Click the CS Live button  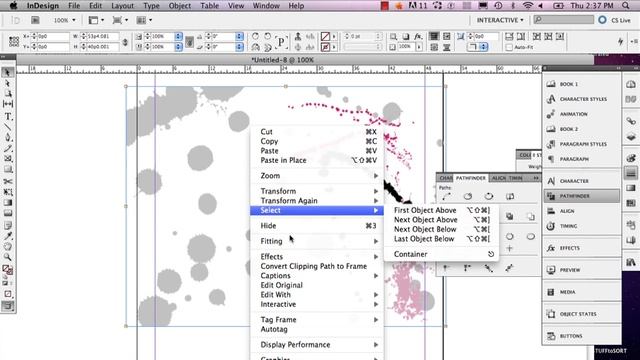pos(615,20)
